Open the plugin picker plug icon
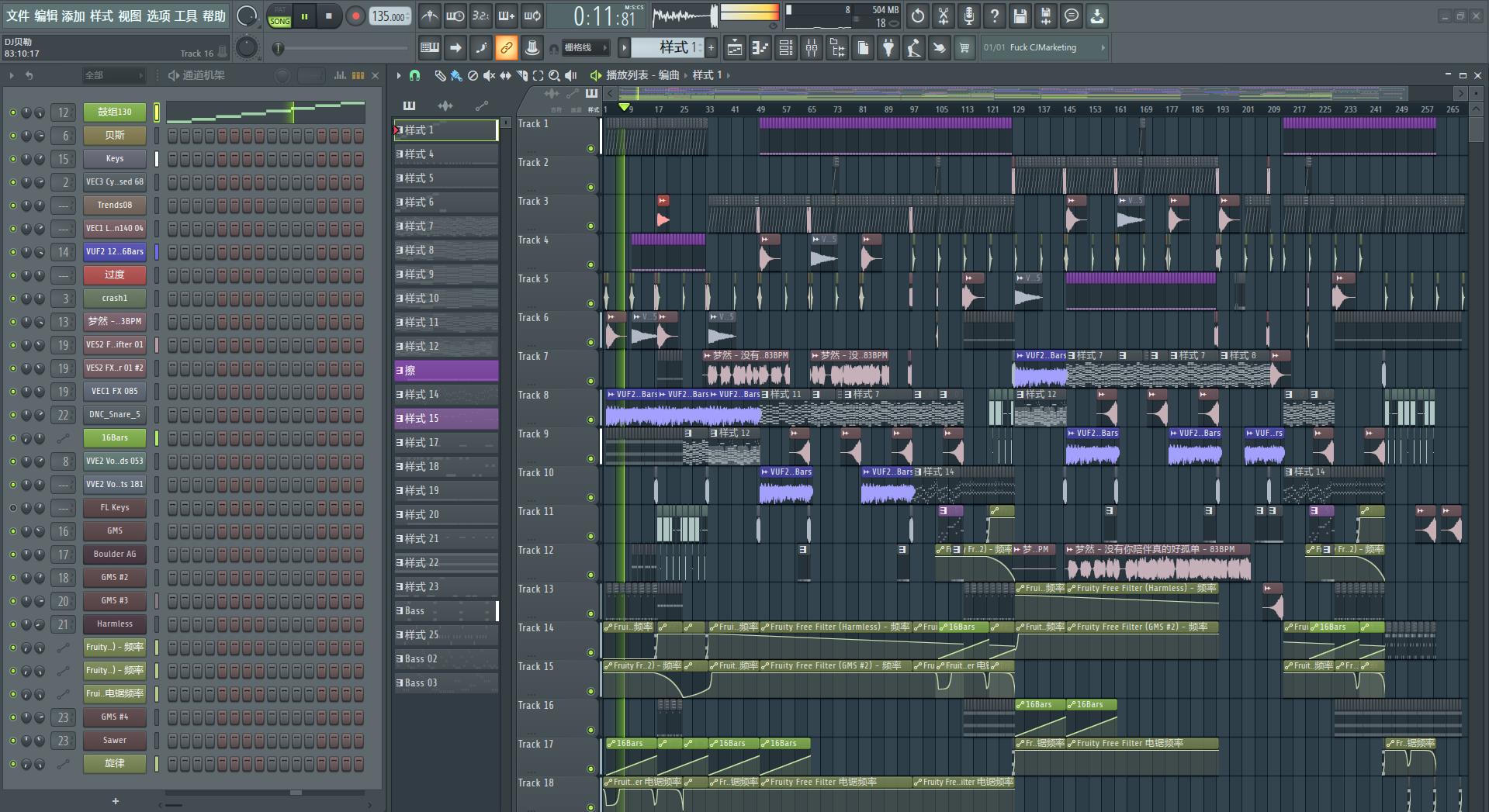The height and width of the screenshot is (812, 1489). pos(888,48)
